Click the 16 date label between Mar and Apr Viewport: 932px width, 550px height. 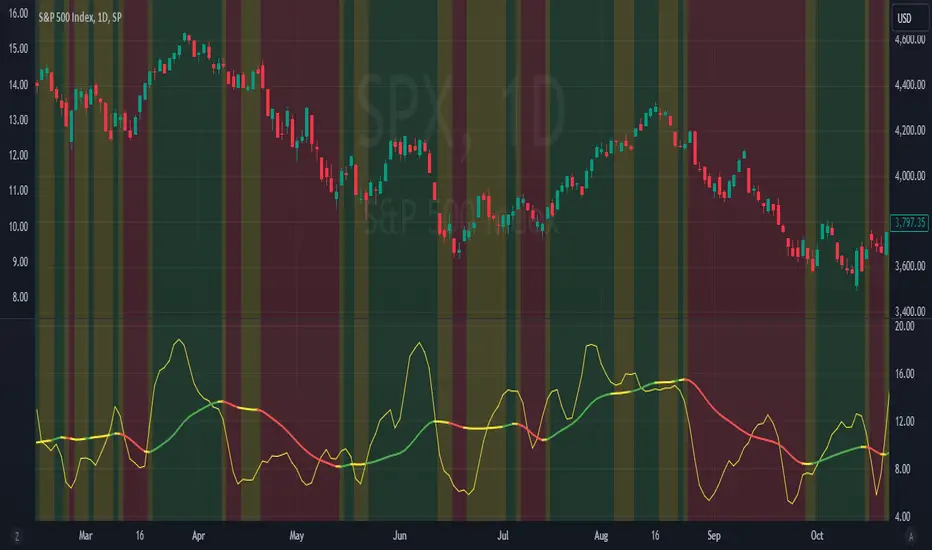point(140,536)
